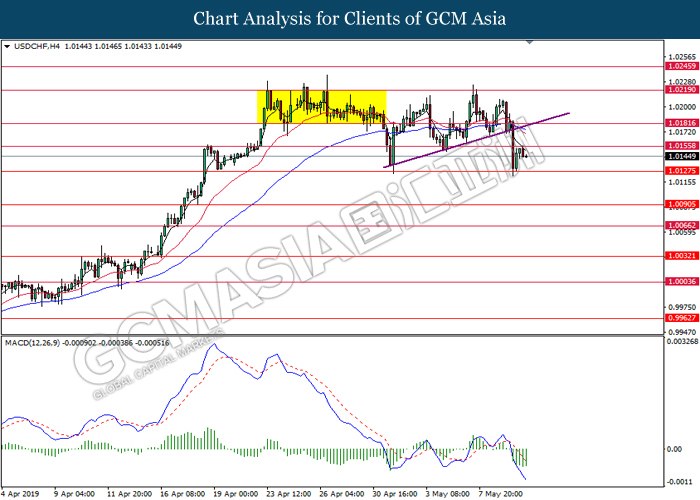
Task: Click the 23 Apr 12:00 time label
Action: click(289, 494)
